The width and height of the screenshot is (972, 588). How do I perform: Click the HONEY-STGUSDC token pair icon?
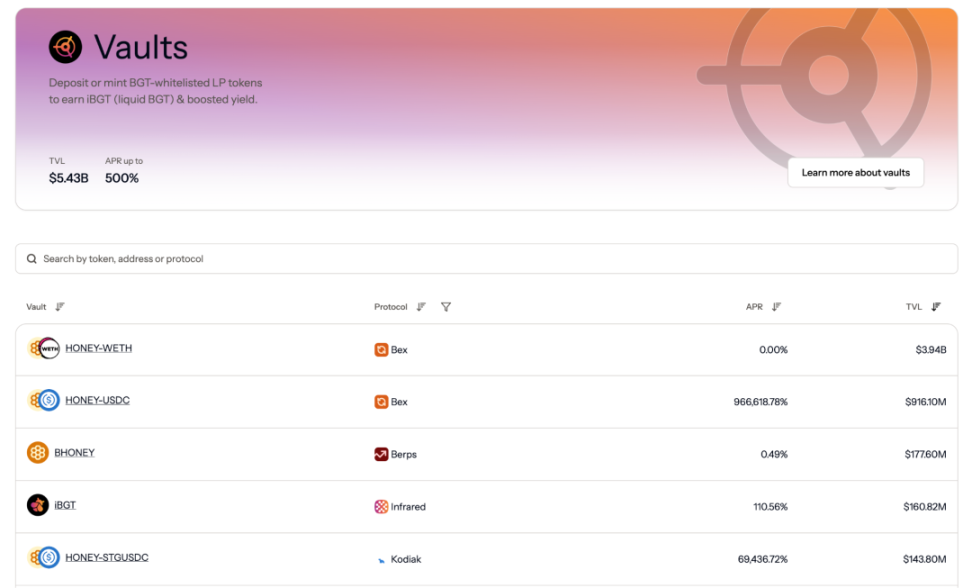coord(43,558)
